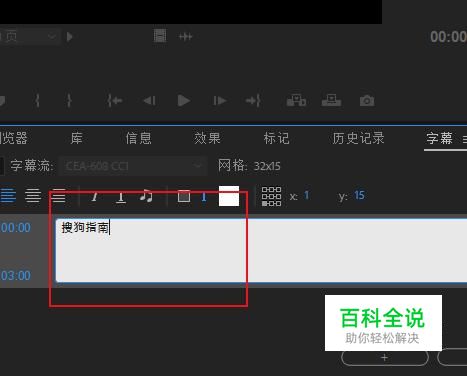
Task: Click the white color swatch
Action: (x=229, y=196)
